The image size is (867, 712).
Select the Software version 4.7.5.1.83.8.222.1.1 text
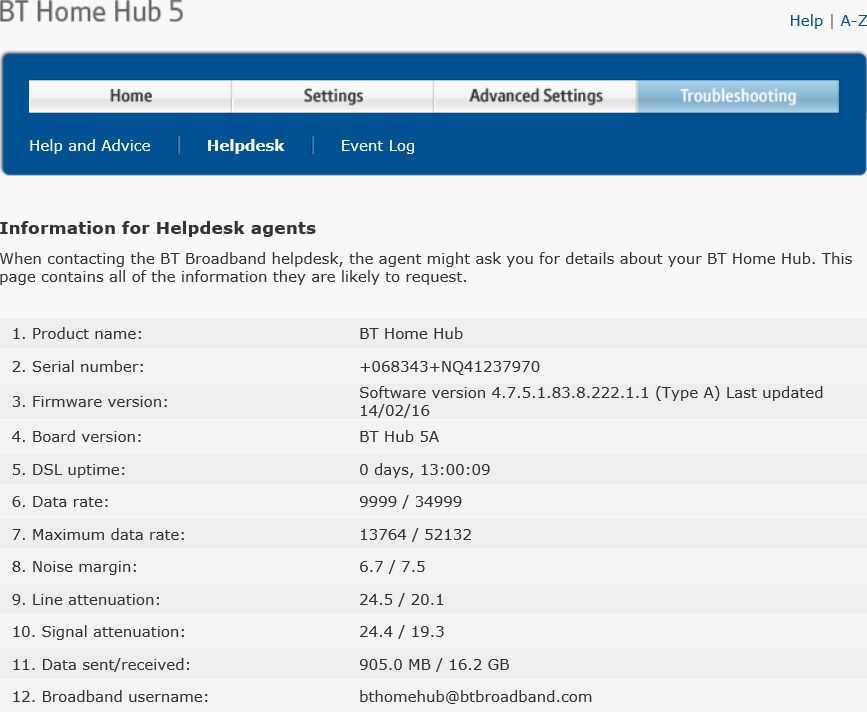point(504,393)
